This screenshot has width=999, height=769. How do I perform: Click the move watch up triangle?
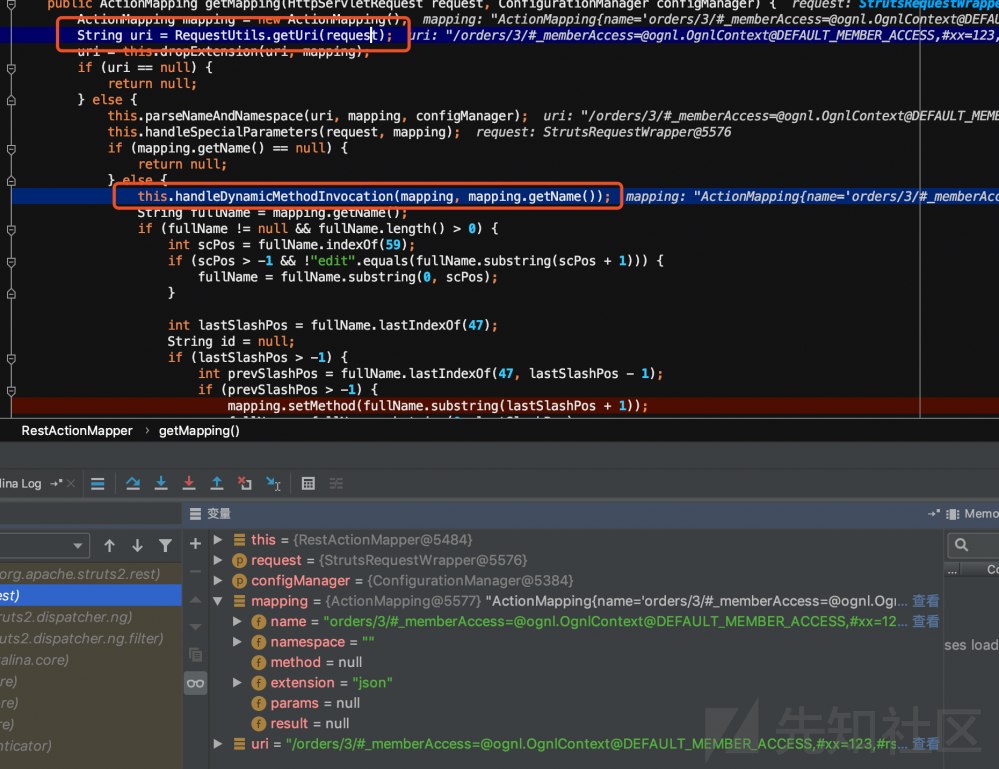point(196,600)
